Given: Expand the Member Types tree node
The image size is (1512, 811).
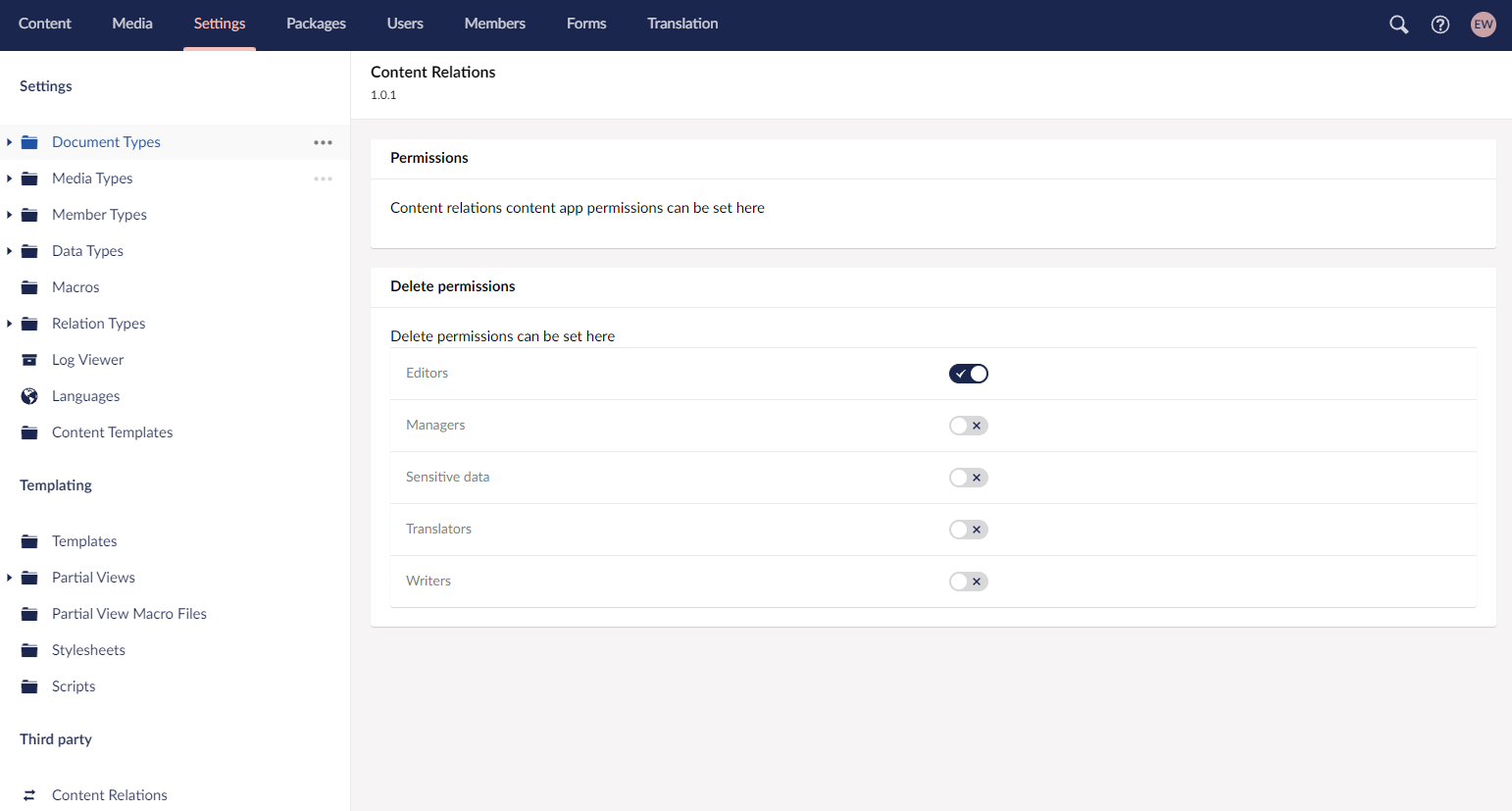Looking at the screenshot, I should pos(9,215).
